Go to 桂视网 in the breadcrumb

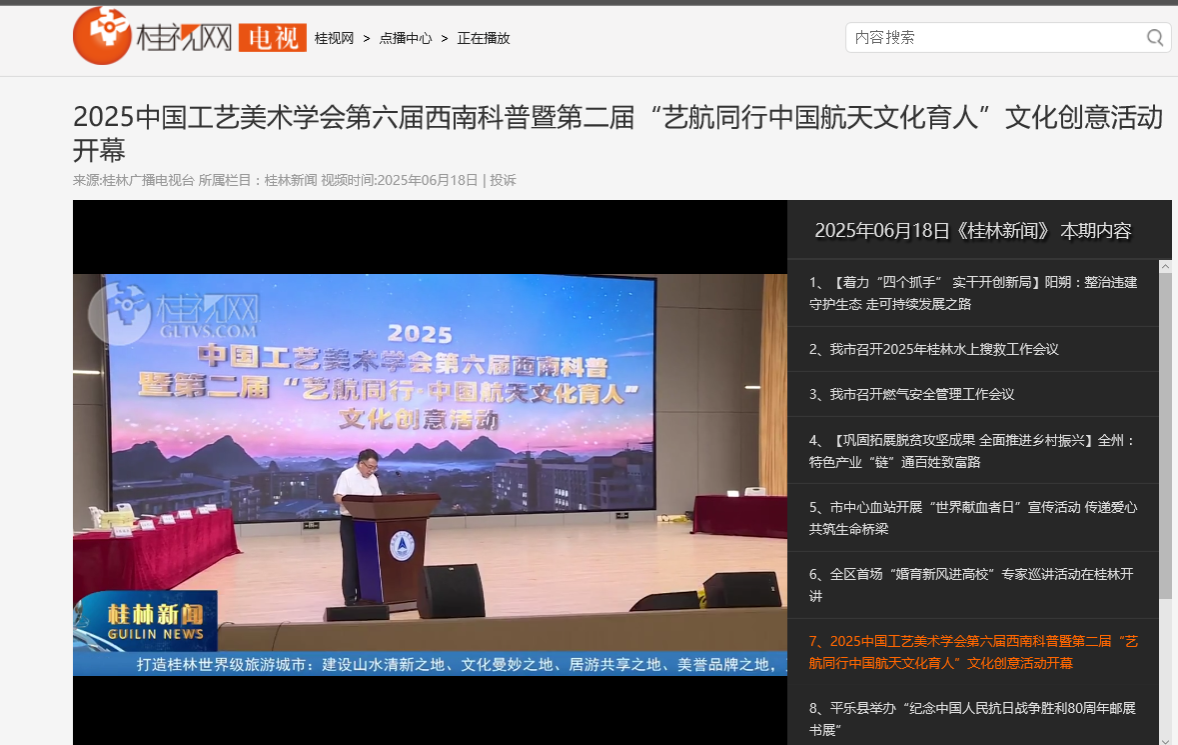334,38
